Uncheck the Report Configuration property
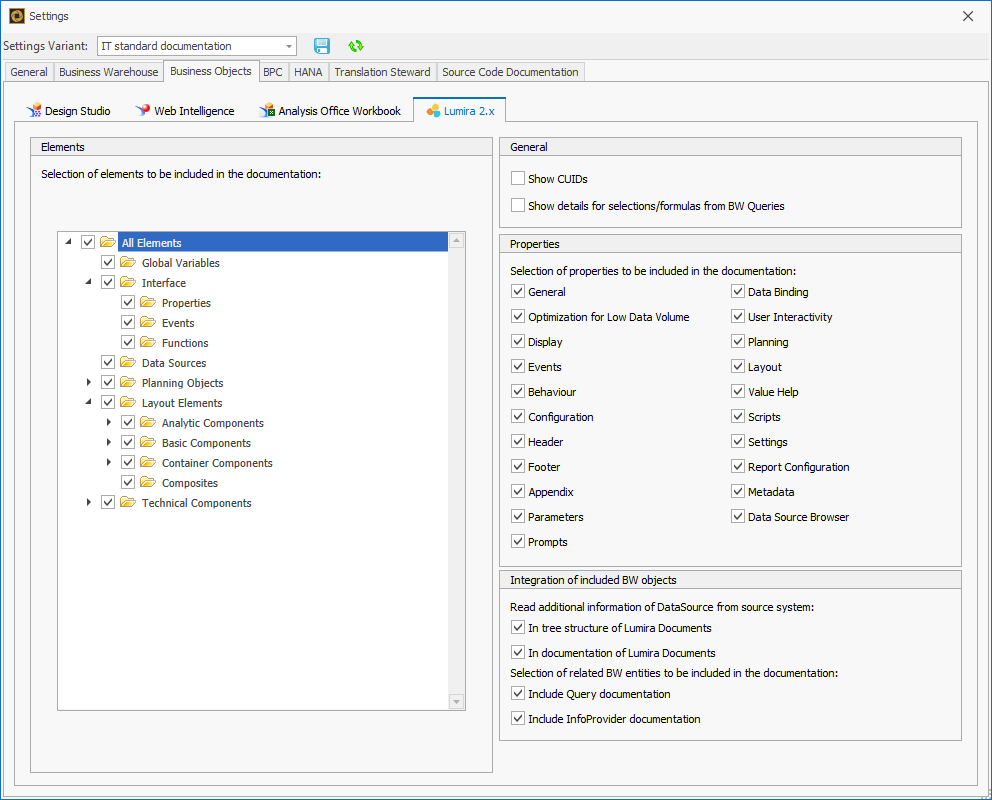Viewport: 992px width, 800px height. 737,466
